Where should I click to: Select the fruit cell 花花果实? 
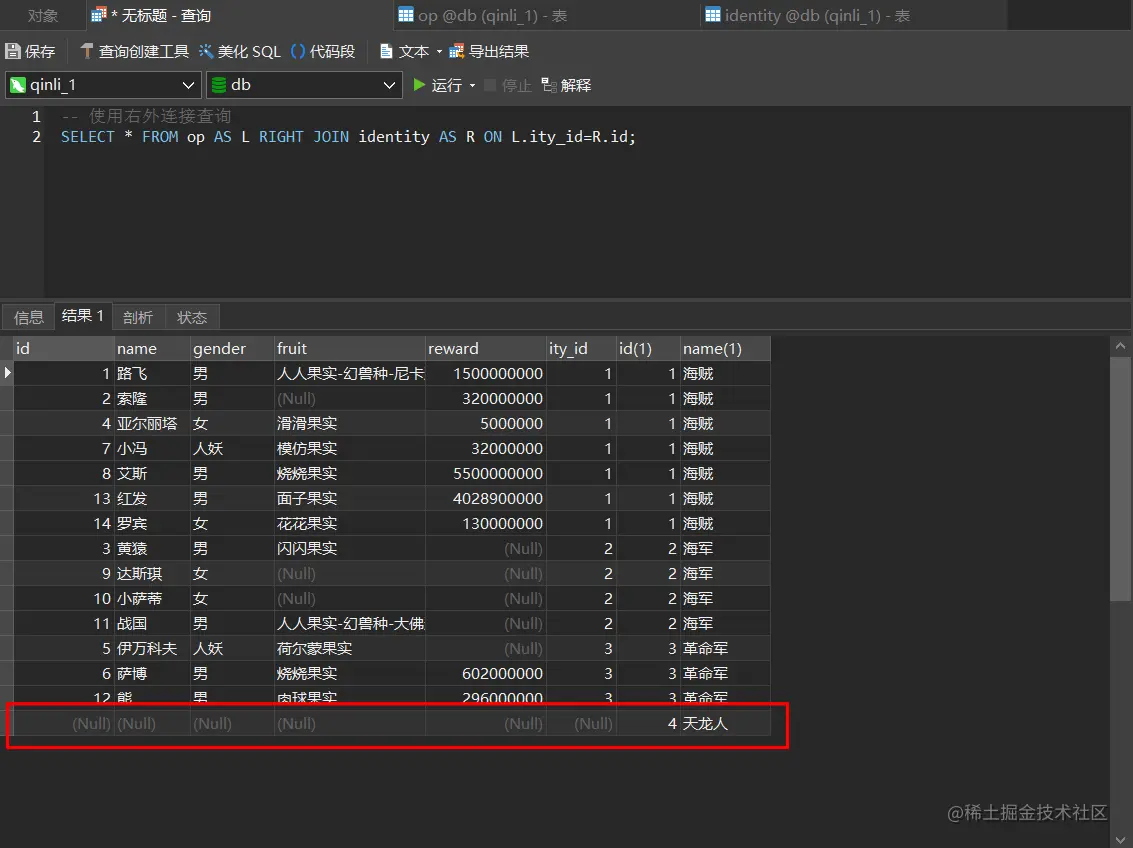click(350, 524)
